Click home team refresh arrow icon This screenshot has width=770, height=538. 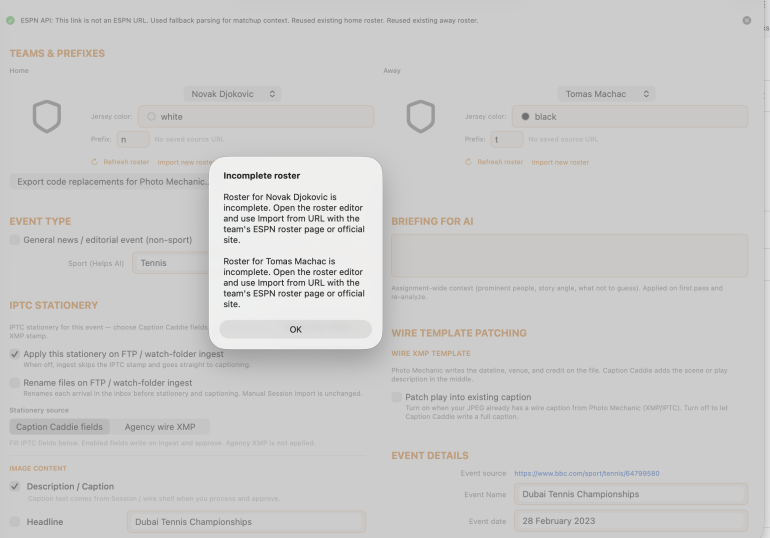coord(94,161)
